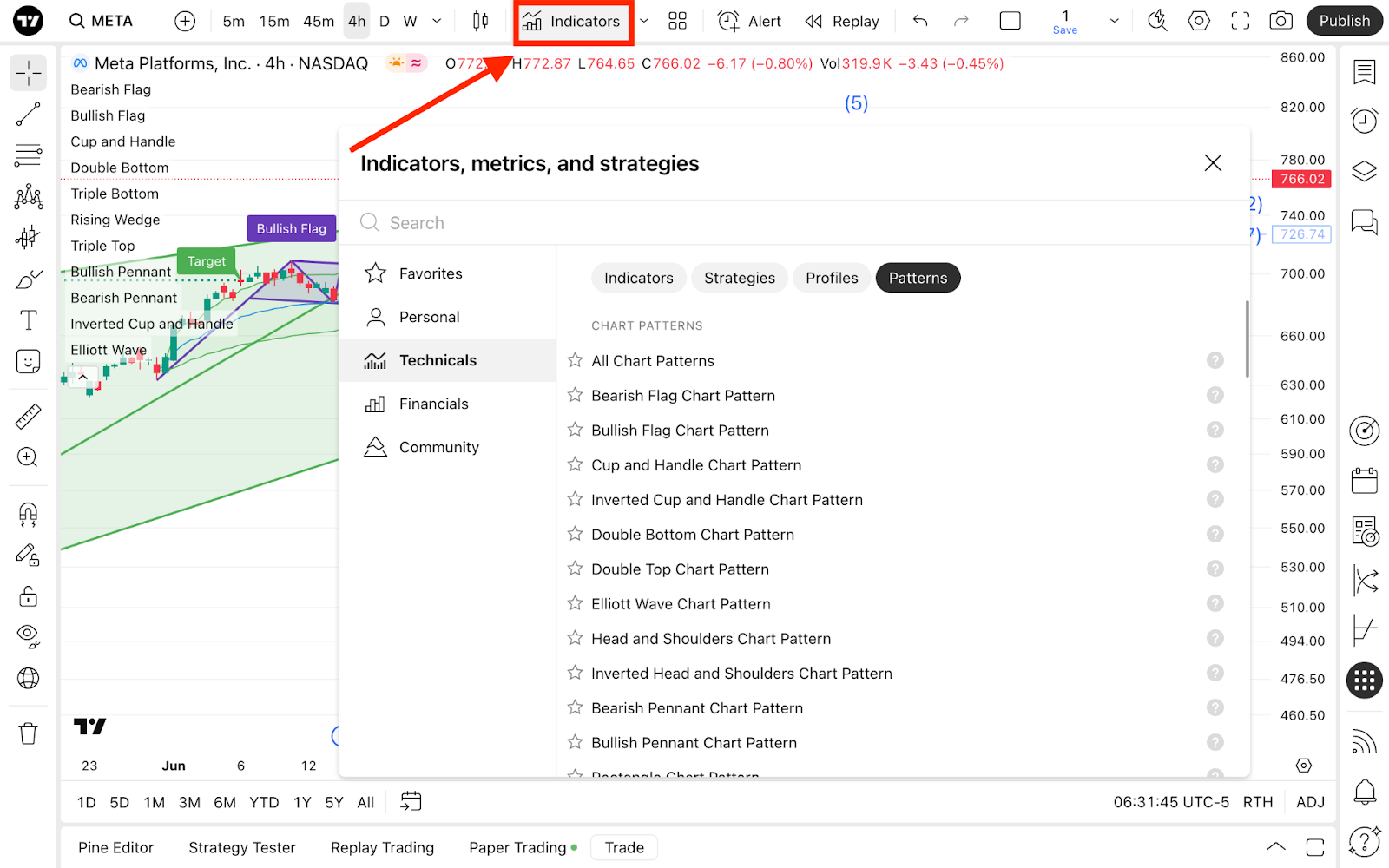The image size is (1389, 868).
Task: Toggle stay in drawing mode
Action: point(28,556)
